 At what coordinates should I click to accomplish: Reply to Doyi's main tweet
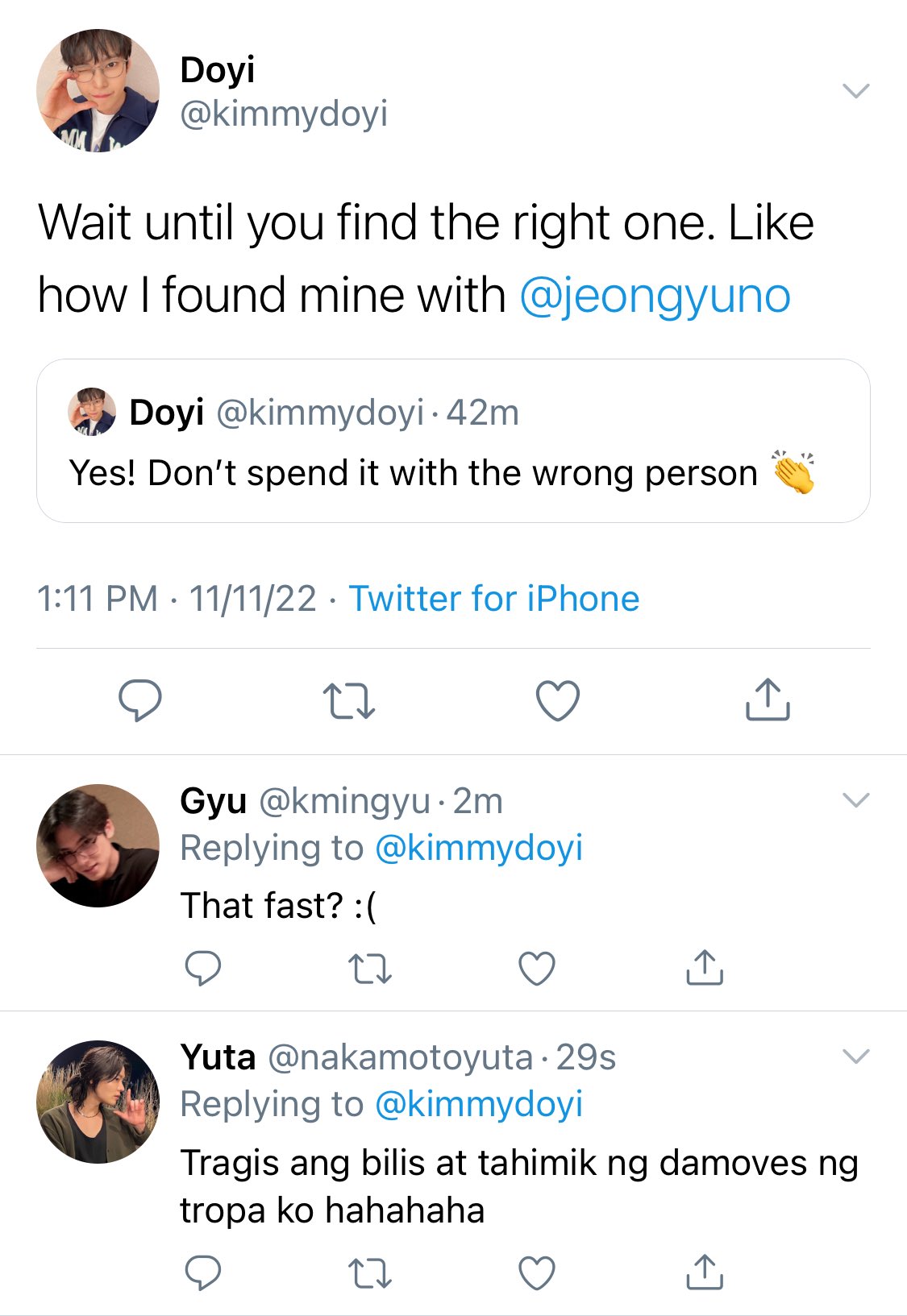pos(140,700)
